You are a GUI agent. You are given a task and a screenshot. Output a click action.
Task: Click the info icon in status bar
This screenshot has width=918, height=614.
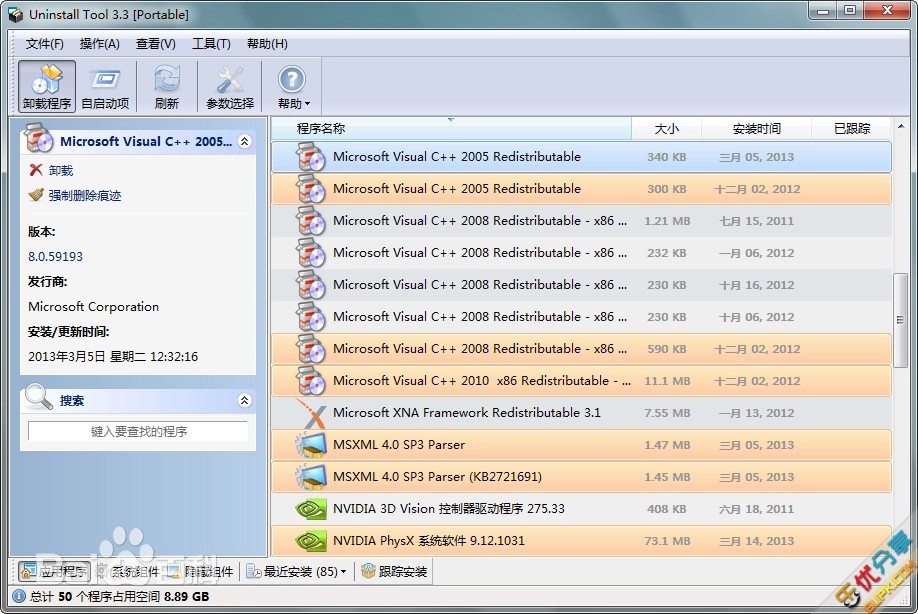click(x=19, y=596)
